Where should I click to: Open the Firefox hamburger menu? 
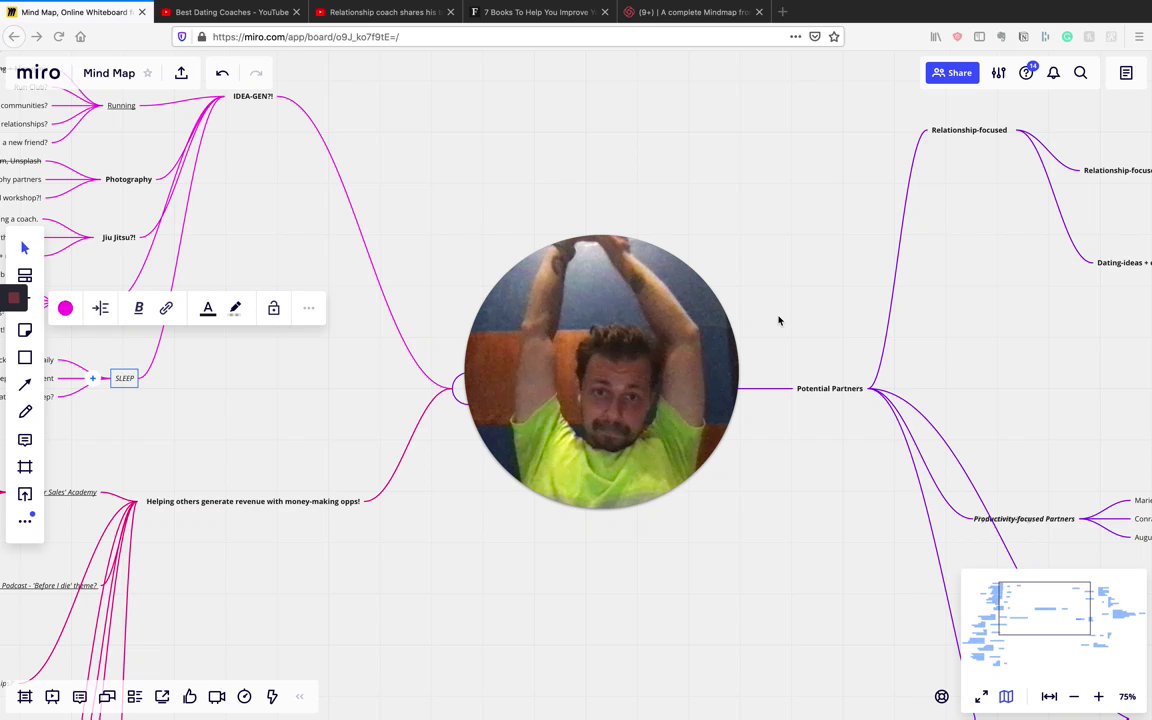(x=1139, y=37)
